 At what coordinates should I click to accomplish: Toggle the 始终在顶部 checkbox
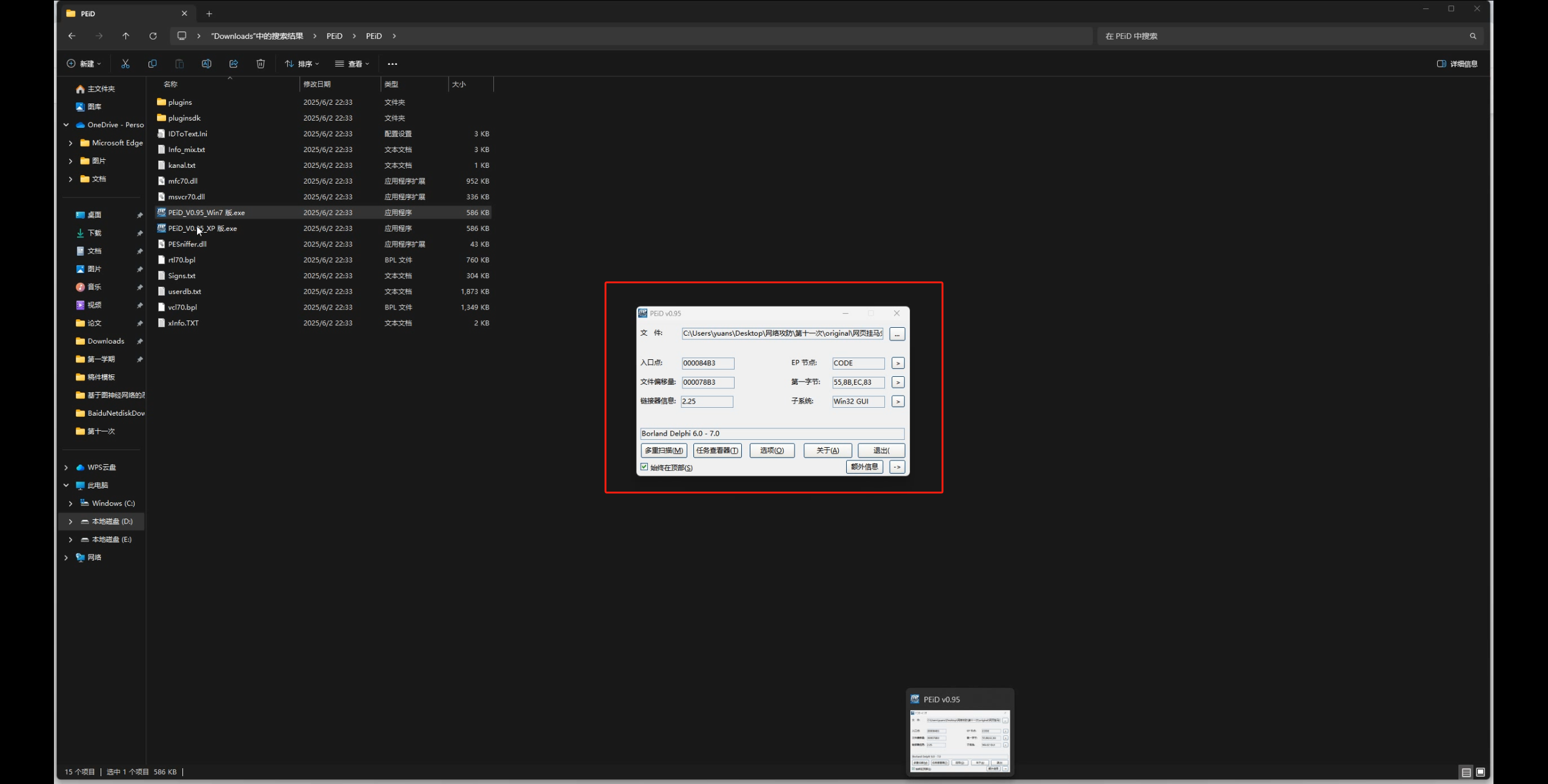[644, 467]
